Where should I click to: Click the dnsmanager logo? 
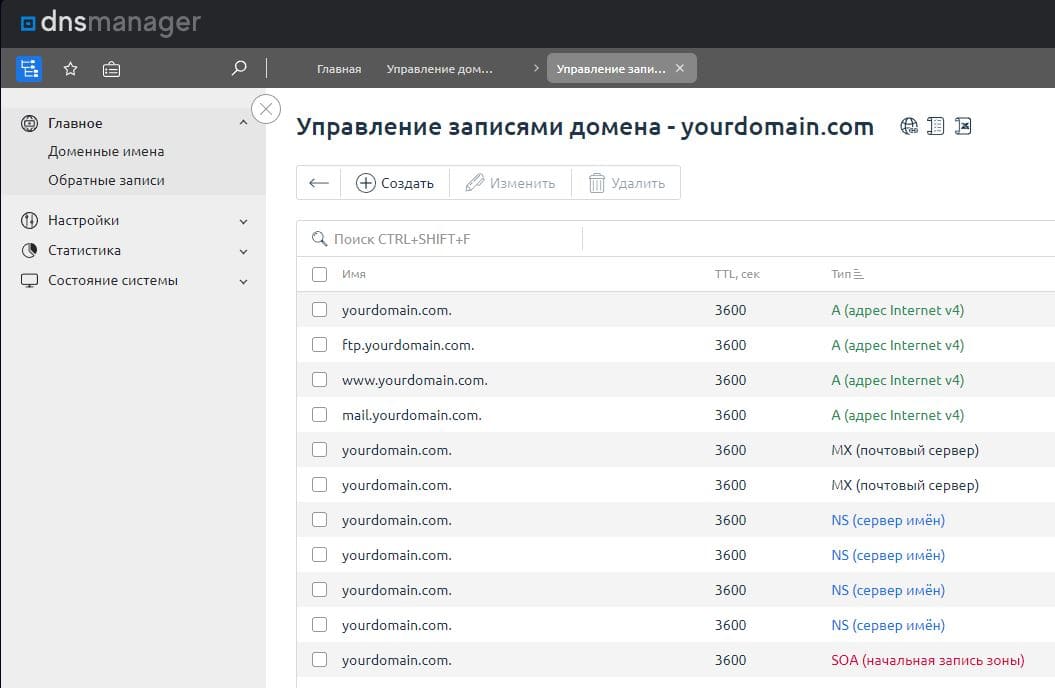tap(111, 22)
